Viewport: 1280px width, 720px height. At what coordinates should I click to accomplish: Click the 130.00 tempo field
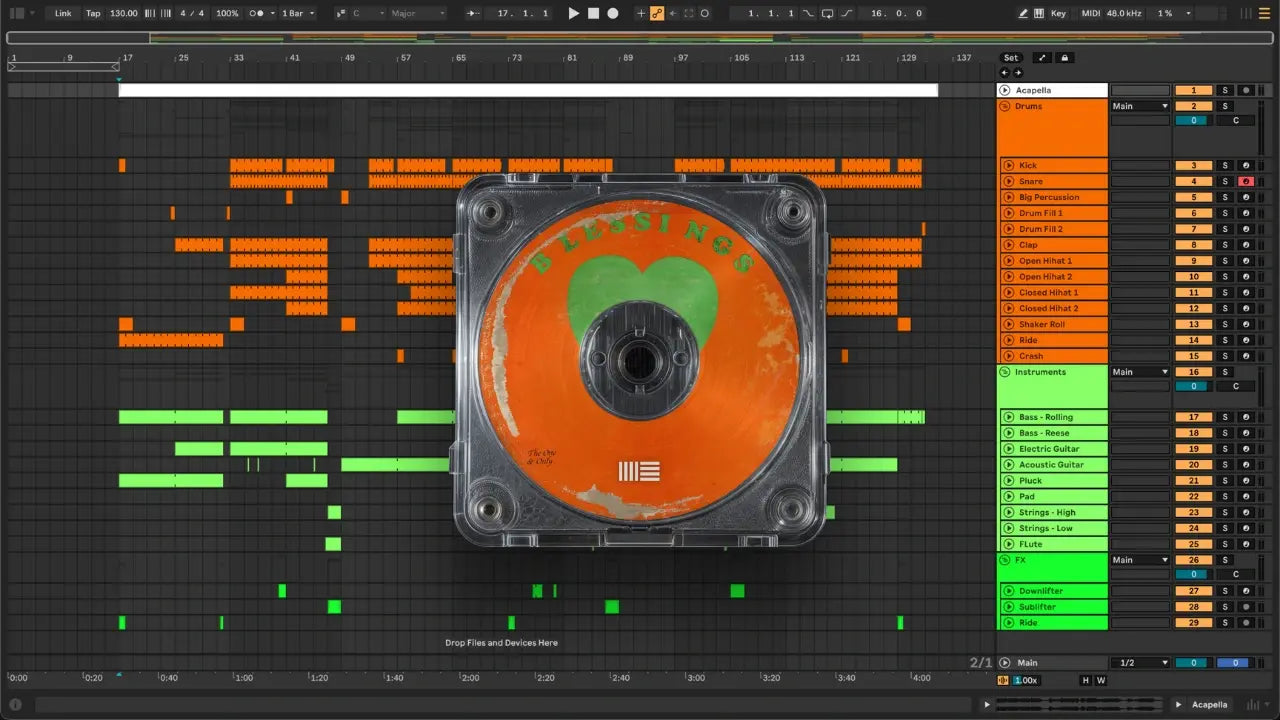coord(124,13)
